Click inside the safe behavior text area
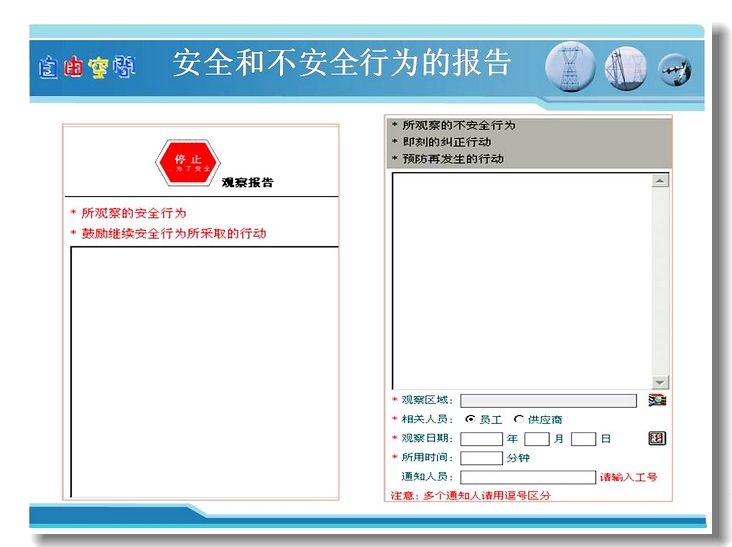 click(x=204, y=372)
